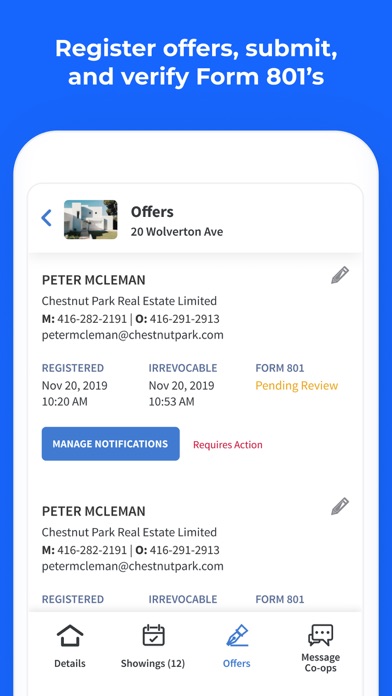The width and height of the screenshot is (392, 696).
Task: Edit the second Peter McLeman offer
Action: tap(340, 506)
